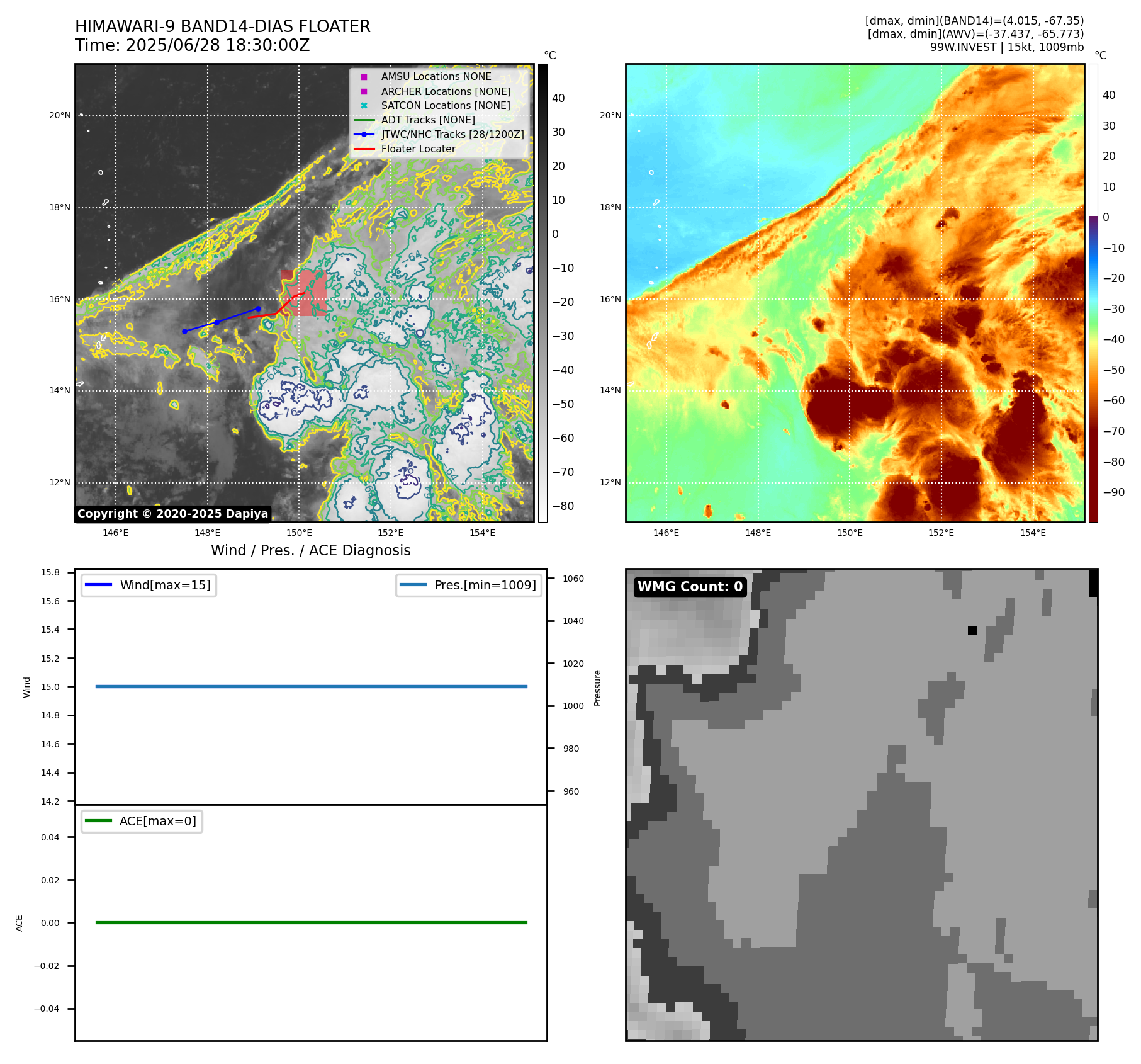
Task: Click the green ADT Tracks legend line
Action: [x=364, y=120]
